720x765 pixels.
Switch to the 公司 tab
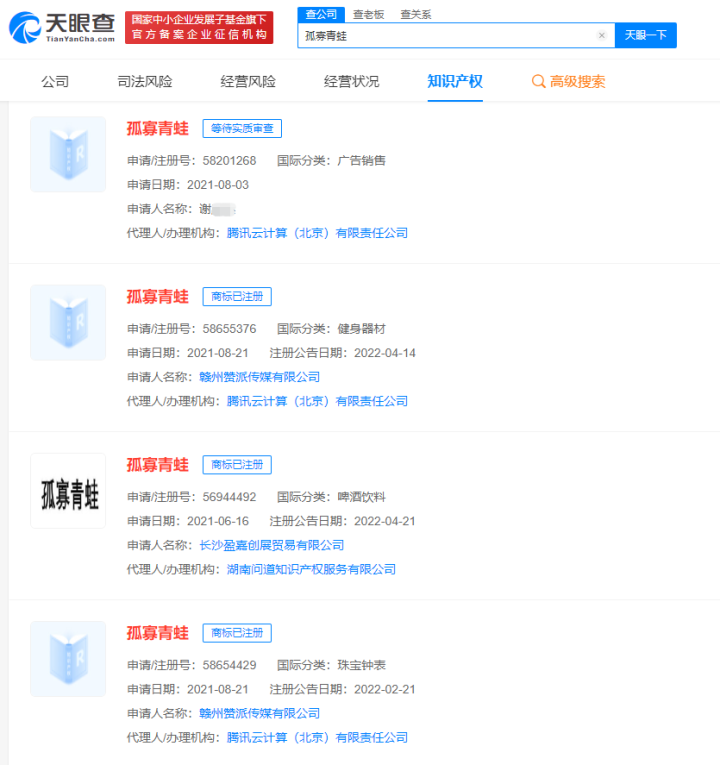tap(55, 81)
